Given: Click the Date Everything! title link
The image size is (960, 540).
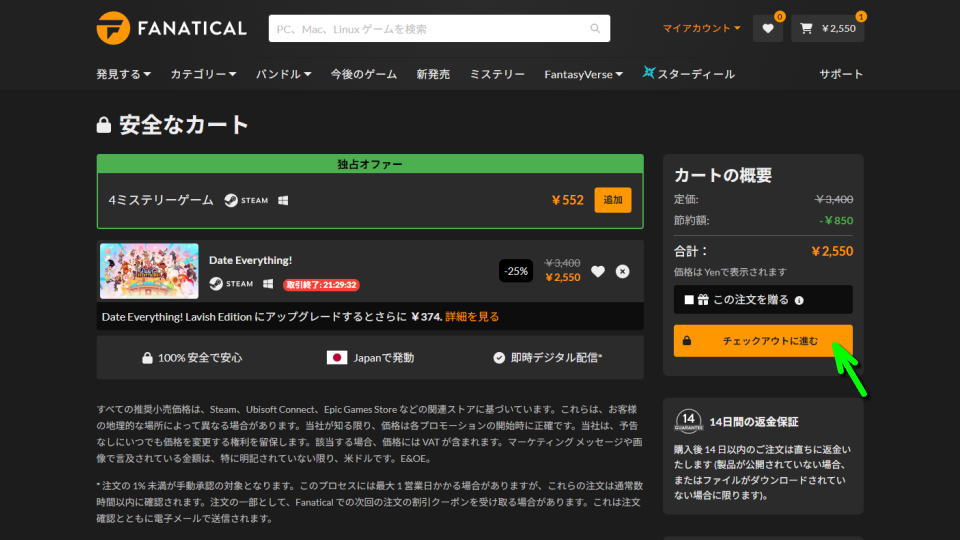Looking at the screenshot, I should [250, 260].
